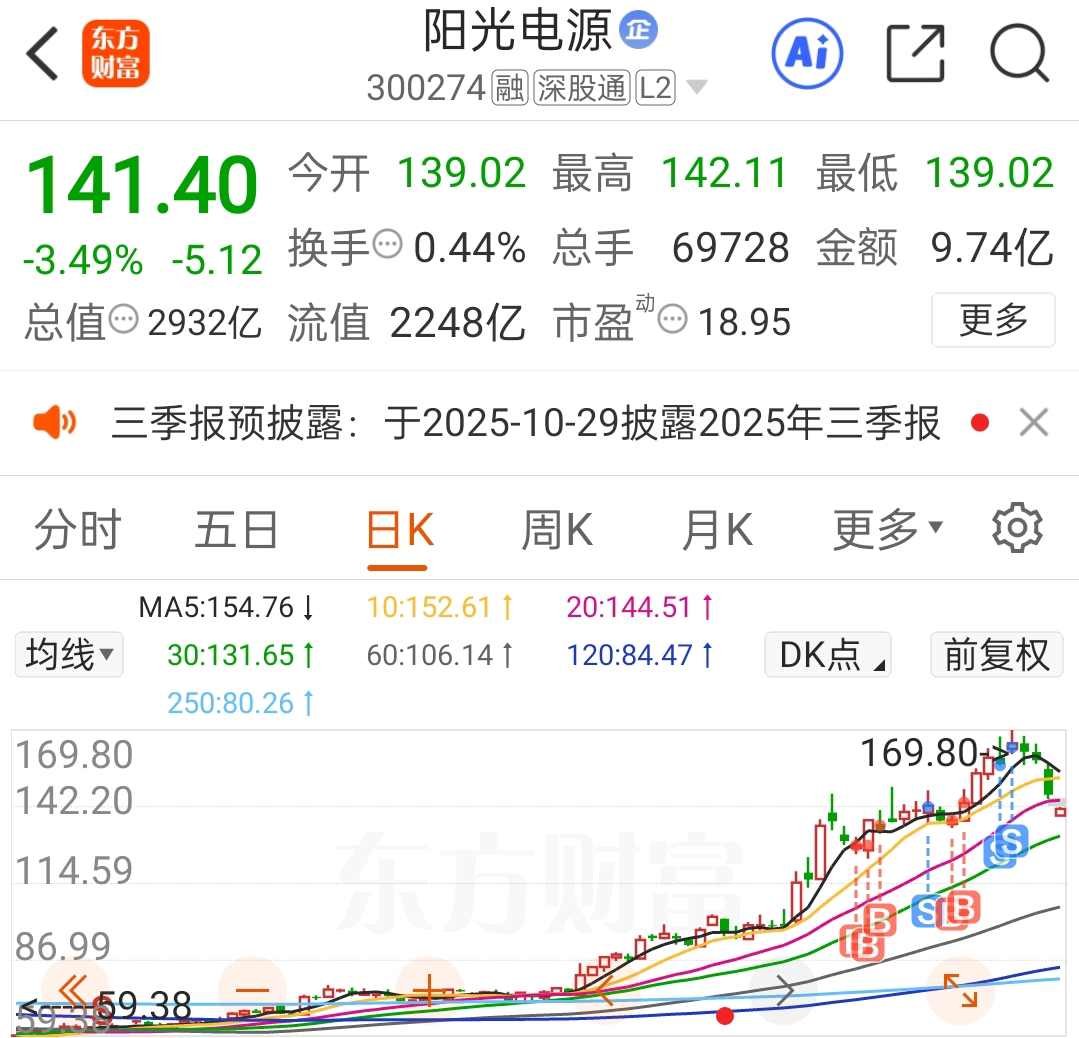Open the DK点 dropdown

tap(828, 655)
